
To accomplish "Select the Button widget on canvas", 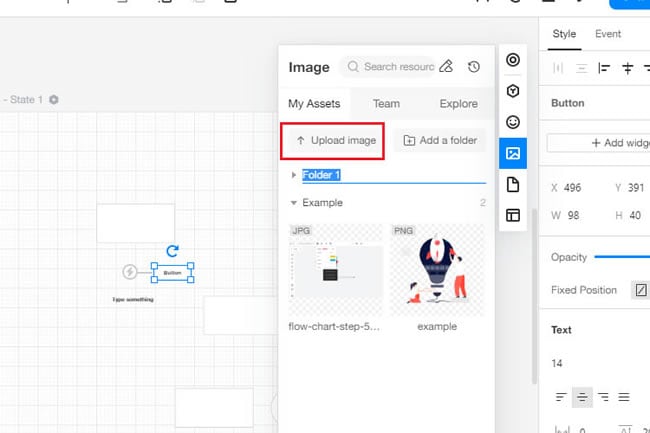I will [x=172, y=273].
